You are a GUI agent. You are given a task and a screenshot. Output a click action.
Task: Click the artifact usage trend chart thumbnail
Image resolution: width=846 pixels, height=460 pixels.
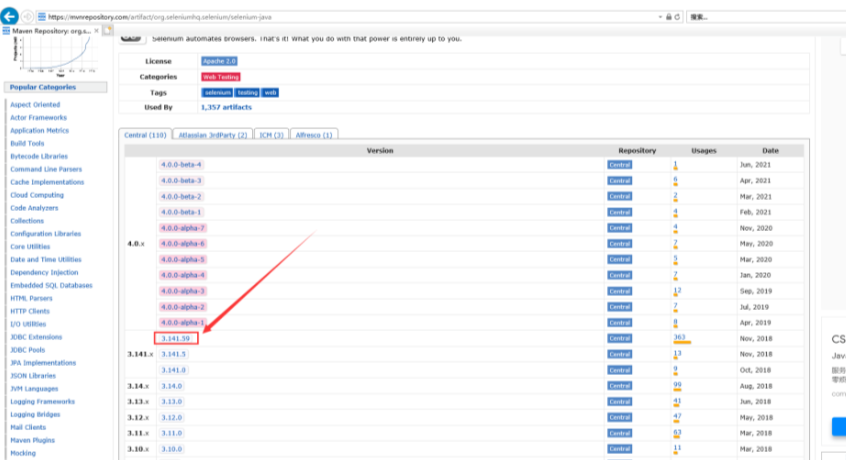coord(56,56)
